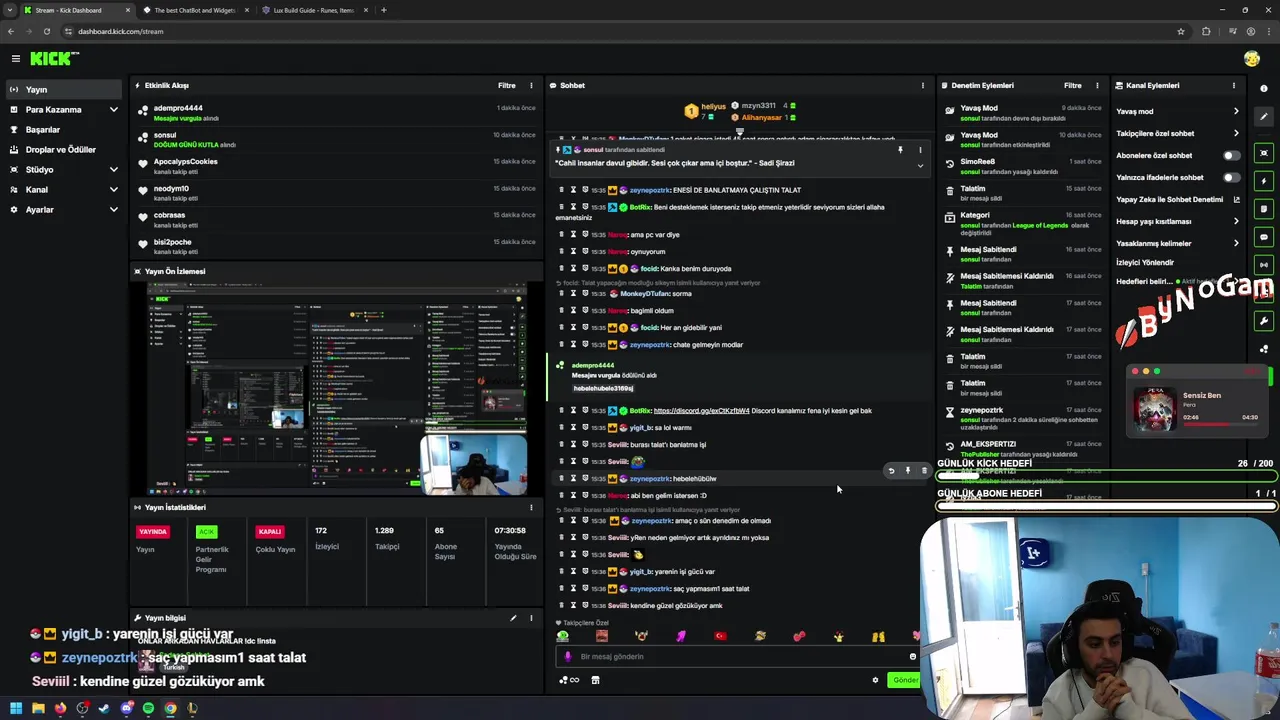Open the Yayın İstatistikleri panel options menu
Viewport: 1280px width, 720px height.
(531, 507)
